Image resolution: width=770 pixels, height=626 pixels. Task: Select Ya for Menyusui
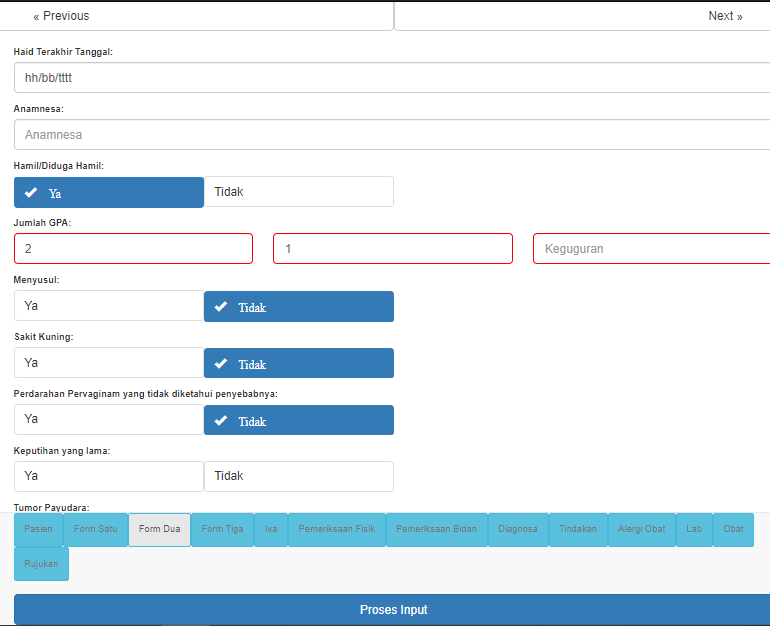pyautogui.click(x=109, y=306)
